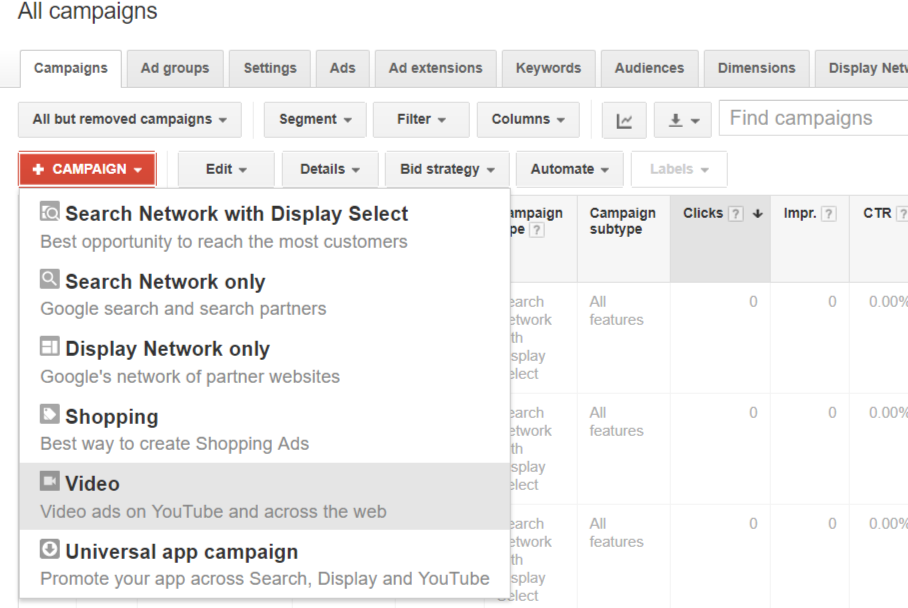
Task: Click 'Best way to create Shopping Ads' text
Action: coord(174,444)
